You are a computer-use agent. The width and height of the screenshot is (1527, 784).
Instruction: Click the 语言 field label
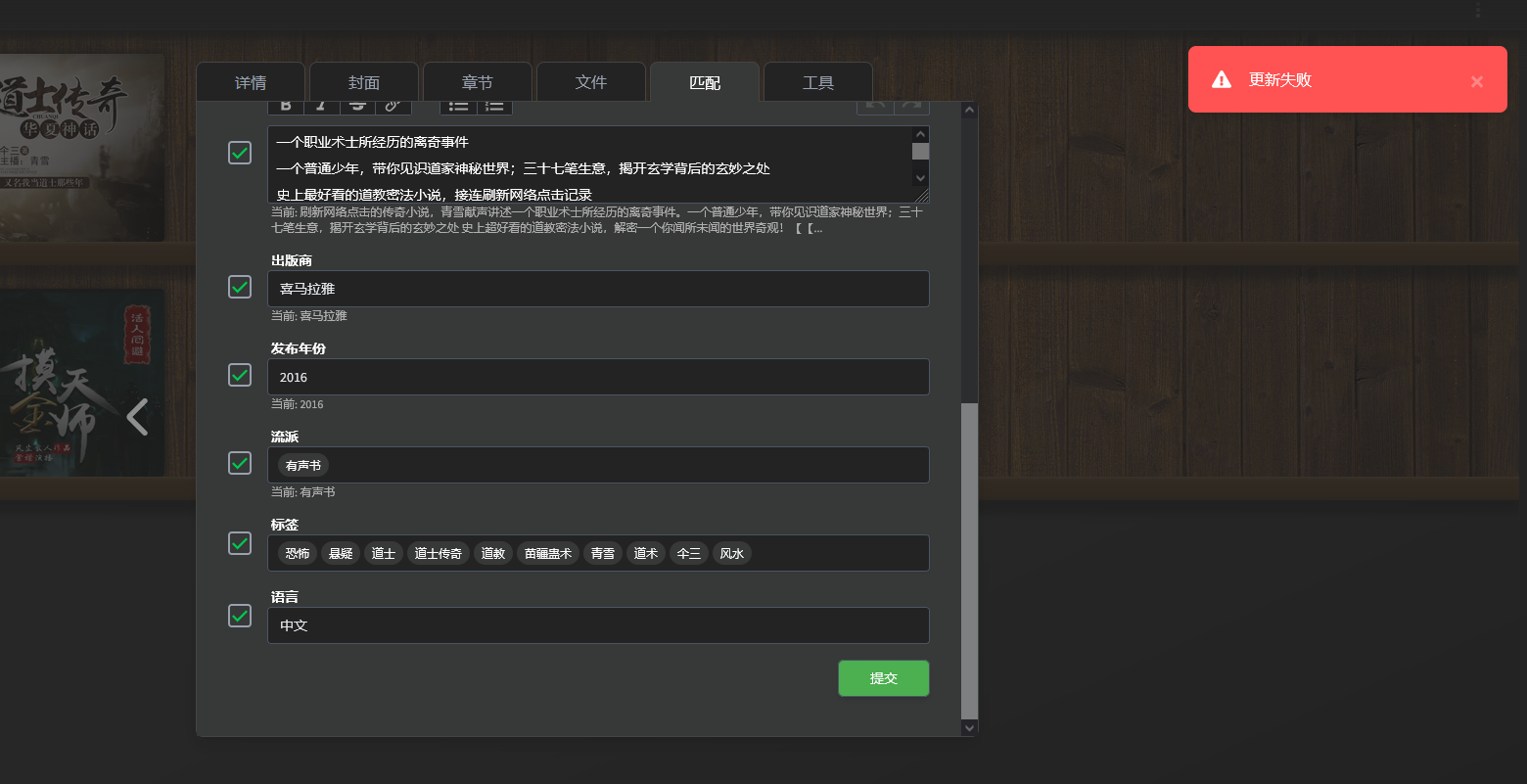(x=285, y=598)
